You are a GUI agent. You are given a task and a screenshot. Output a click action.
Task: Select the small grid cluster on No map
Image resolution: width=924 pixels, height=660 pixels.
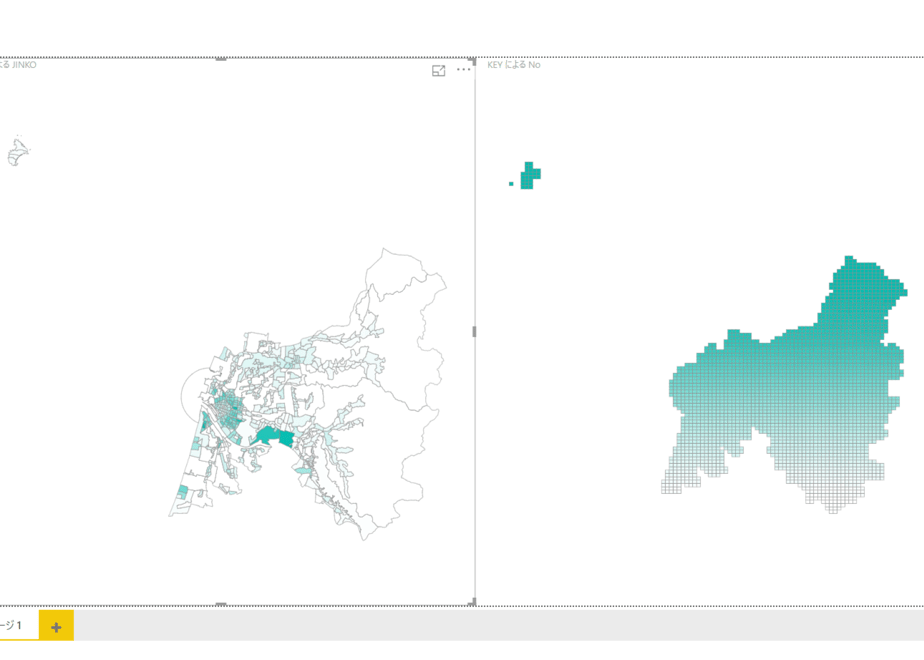pyautogui.click(x=530, y=176)
